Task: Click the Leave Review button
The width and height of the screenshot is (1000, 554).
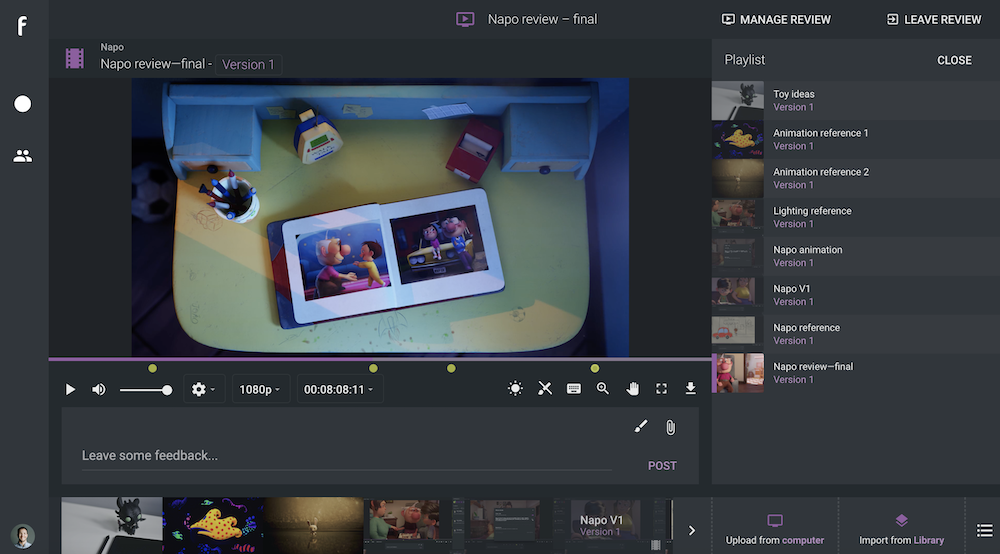Action: [934, 19]
